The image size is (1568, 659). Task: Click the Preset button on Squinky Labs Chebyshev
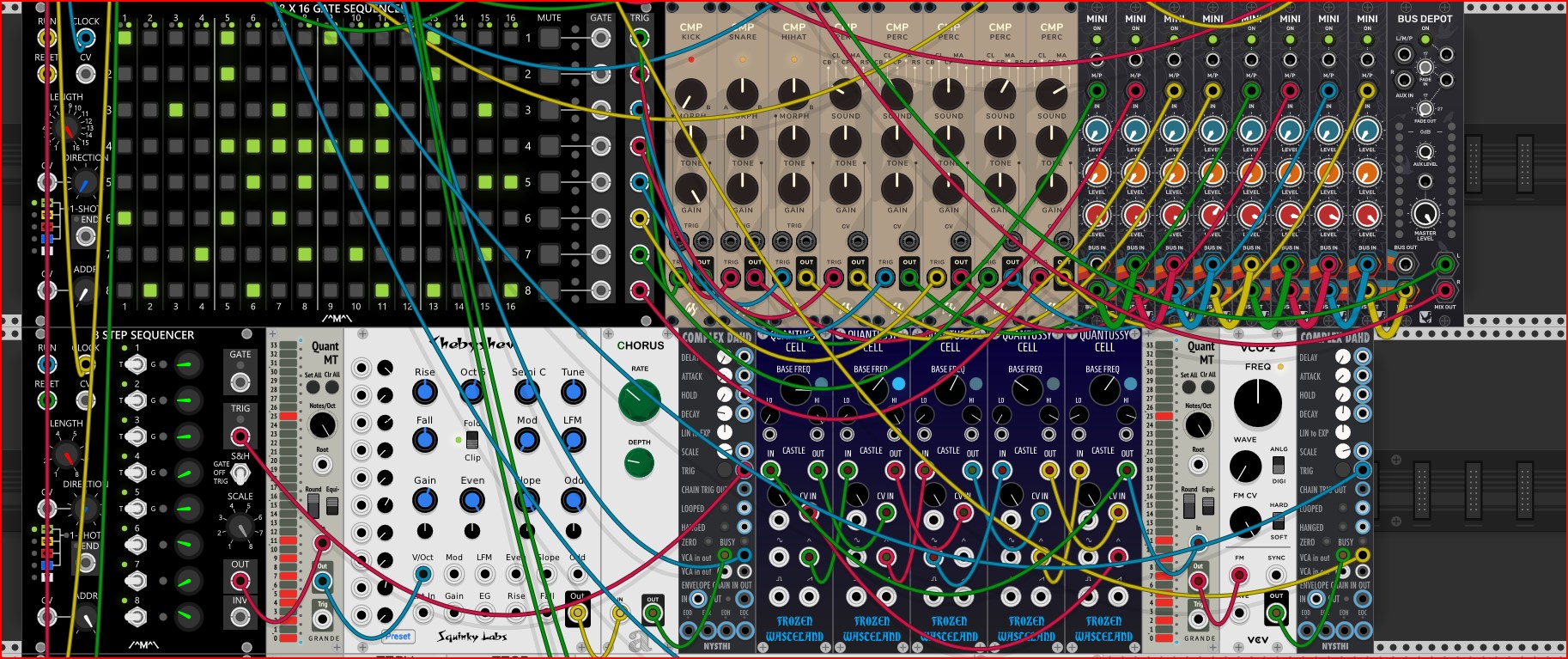point(398,637)
